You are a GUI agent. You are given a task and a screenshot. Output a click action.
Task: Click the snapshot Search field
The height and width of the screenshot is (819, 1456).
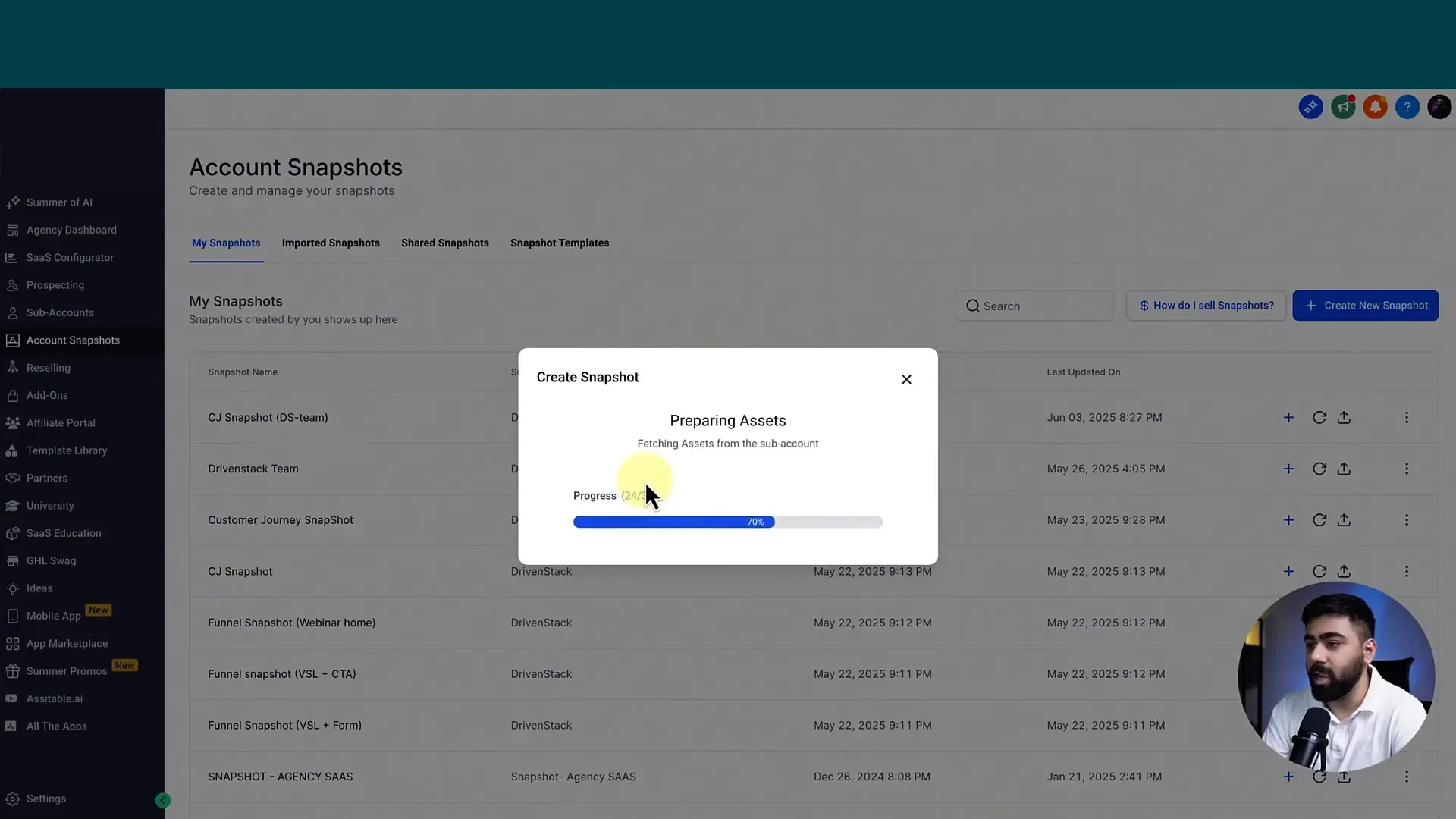point(1034,306)
